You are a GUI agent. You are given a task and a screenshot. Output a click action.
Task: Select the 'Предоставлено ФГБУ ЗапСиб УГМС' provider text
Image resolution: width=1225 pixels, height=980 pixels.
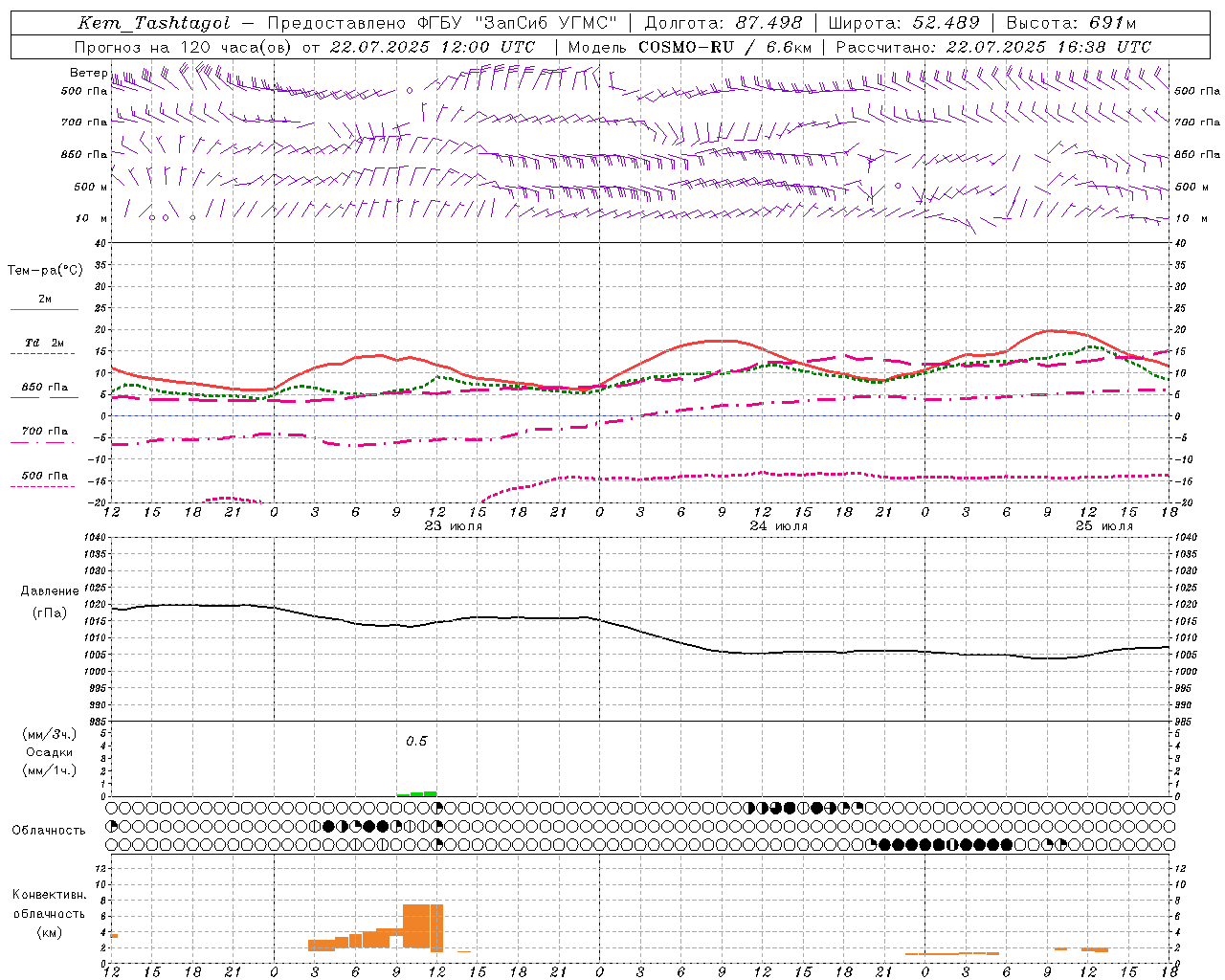443,23
